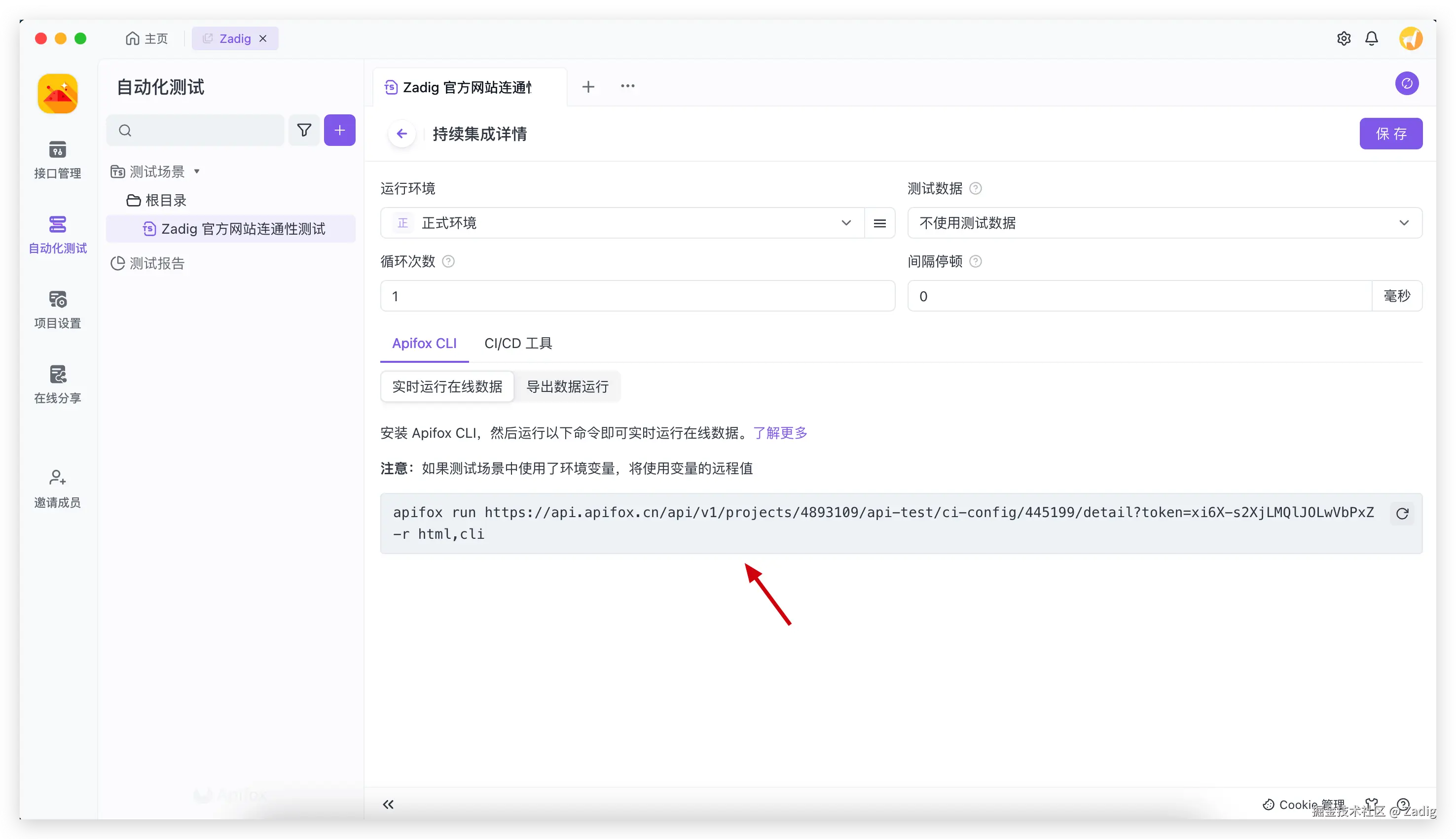Switch to the CI/CD 工具 tab
The height and width of the screenshot is (839, 1456).
pos(517,344)
